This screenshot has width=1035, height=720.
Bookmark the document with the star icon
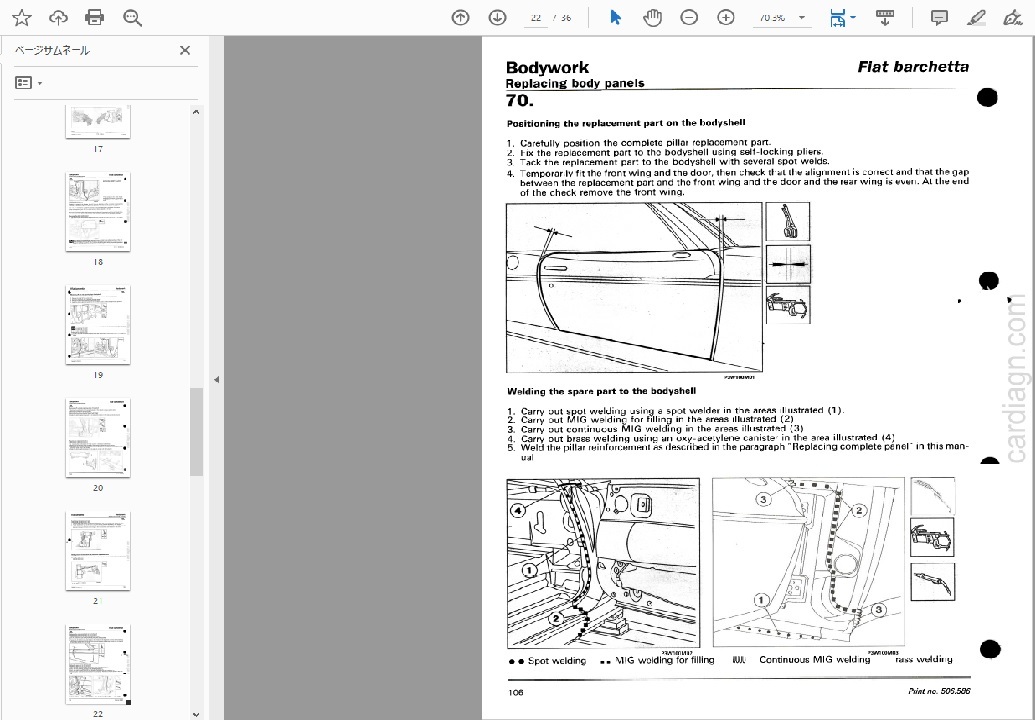22,18
